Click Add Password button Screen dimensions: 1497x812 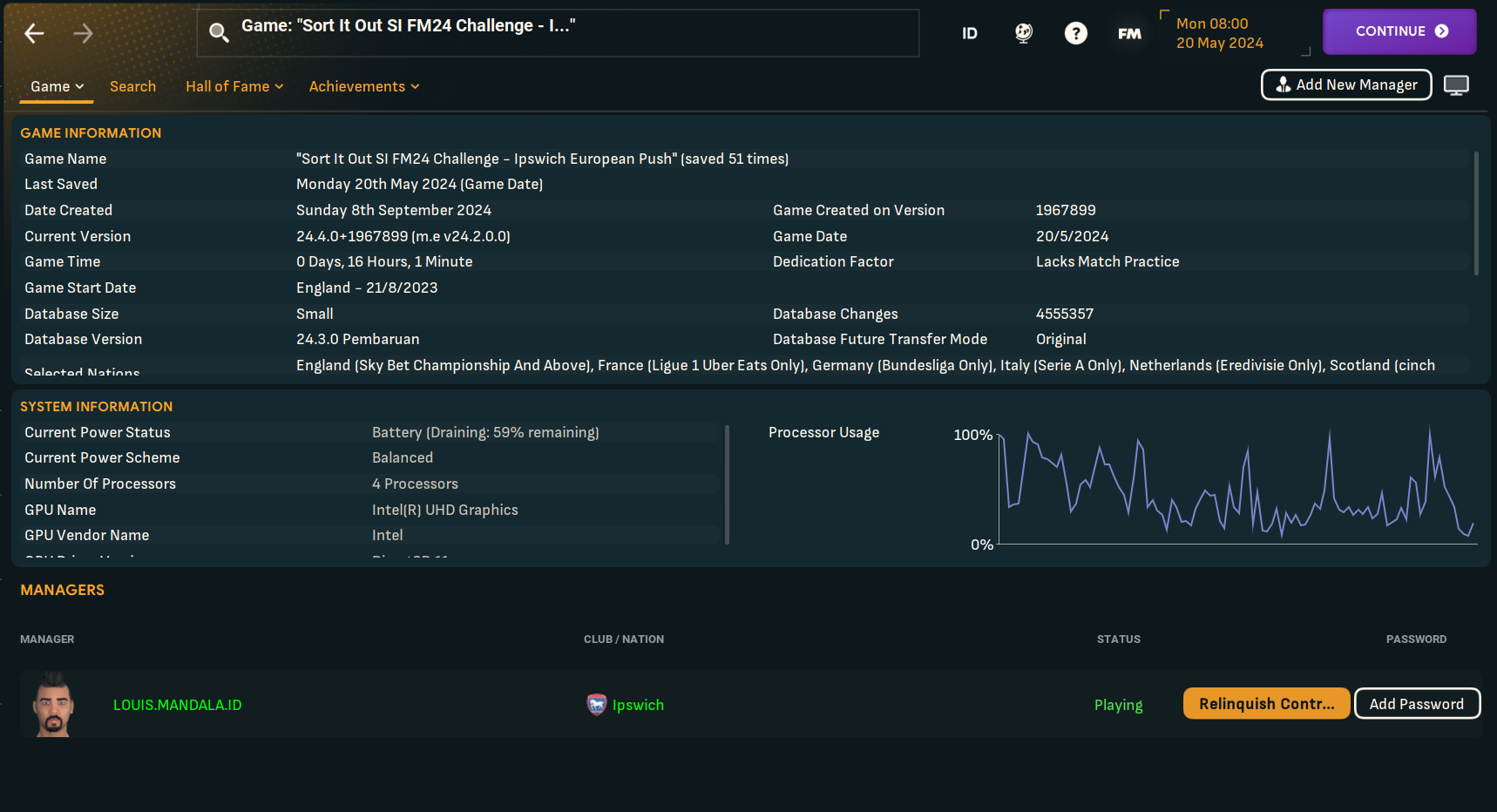(x=1417, y=704)
